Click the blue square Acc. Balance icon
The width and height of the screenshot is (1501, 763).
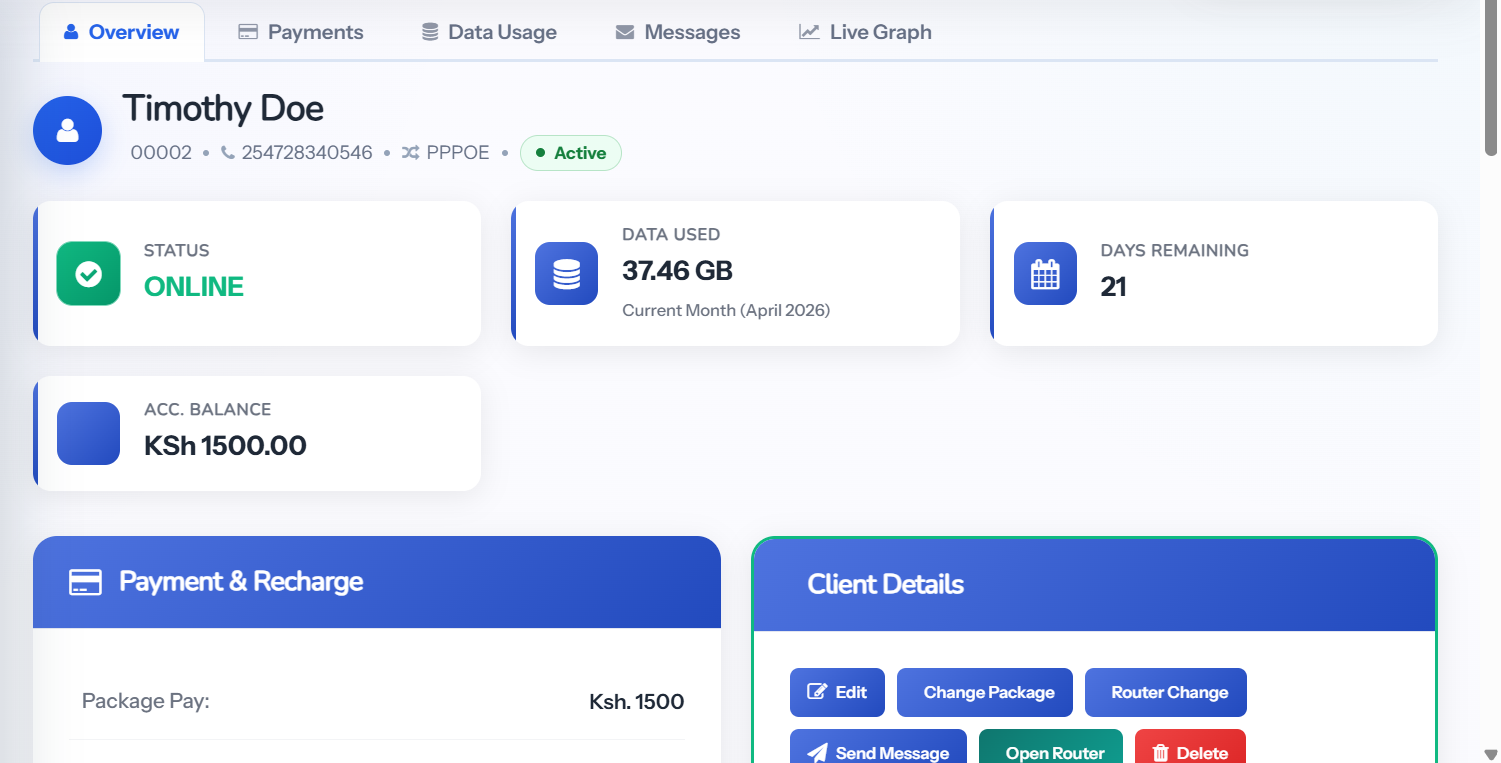(x=88, y=433)
